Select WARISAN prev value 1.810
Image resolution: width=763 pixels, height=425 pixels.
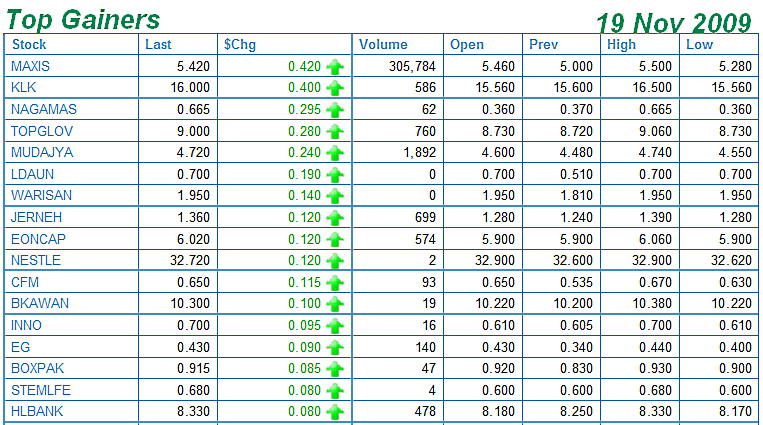pyautogui.click(x=576, y=195)
